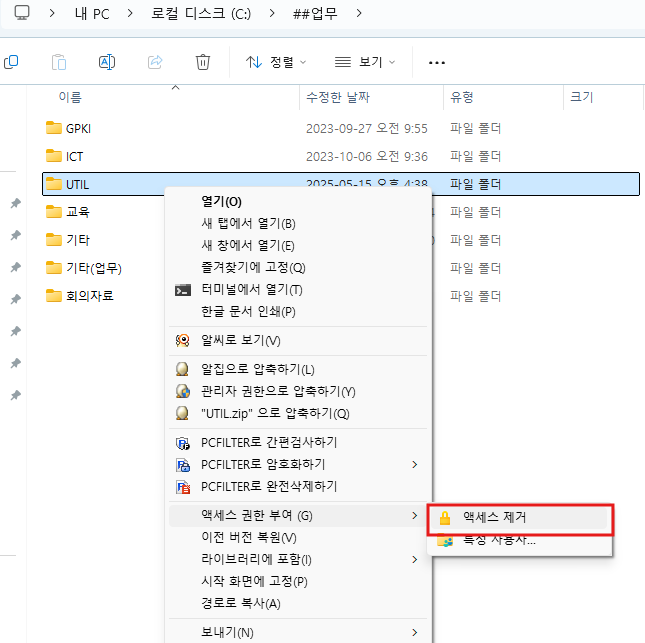
Task: Click the GPKI folder icon
Action: click(54, 128)
